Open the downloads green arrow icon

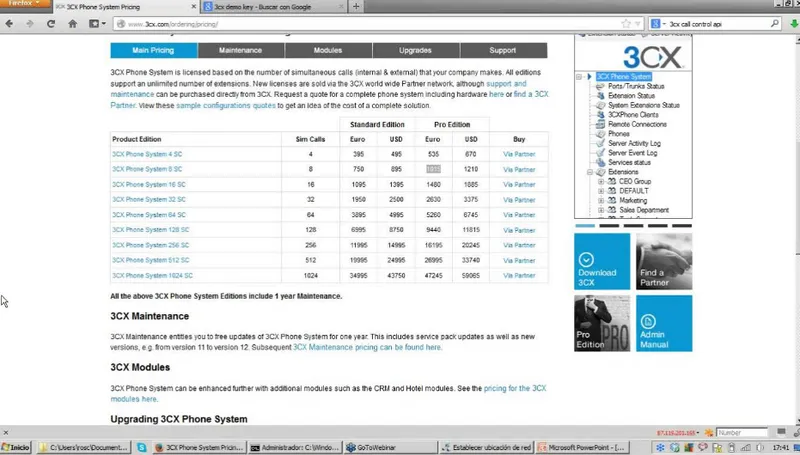pyautogui.click(x=794, y=23)
